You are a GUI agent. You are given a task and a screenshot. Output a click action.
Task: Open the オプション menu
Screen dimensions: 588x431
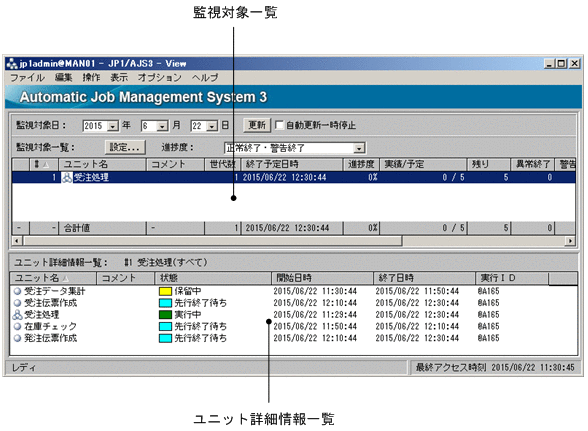[x=159, y=78]
